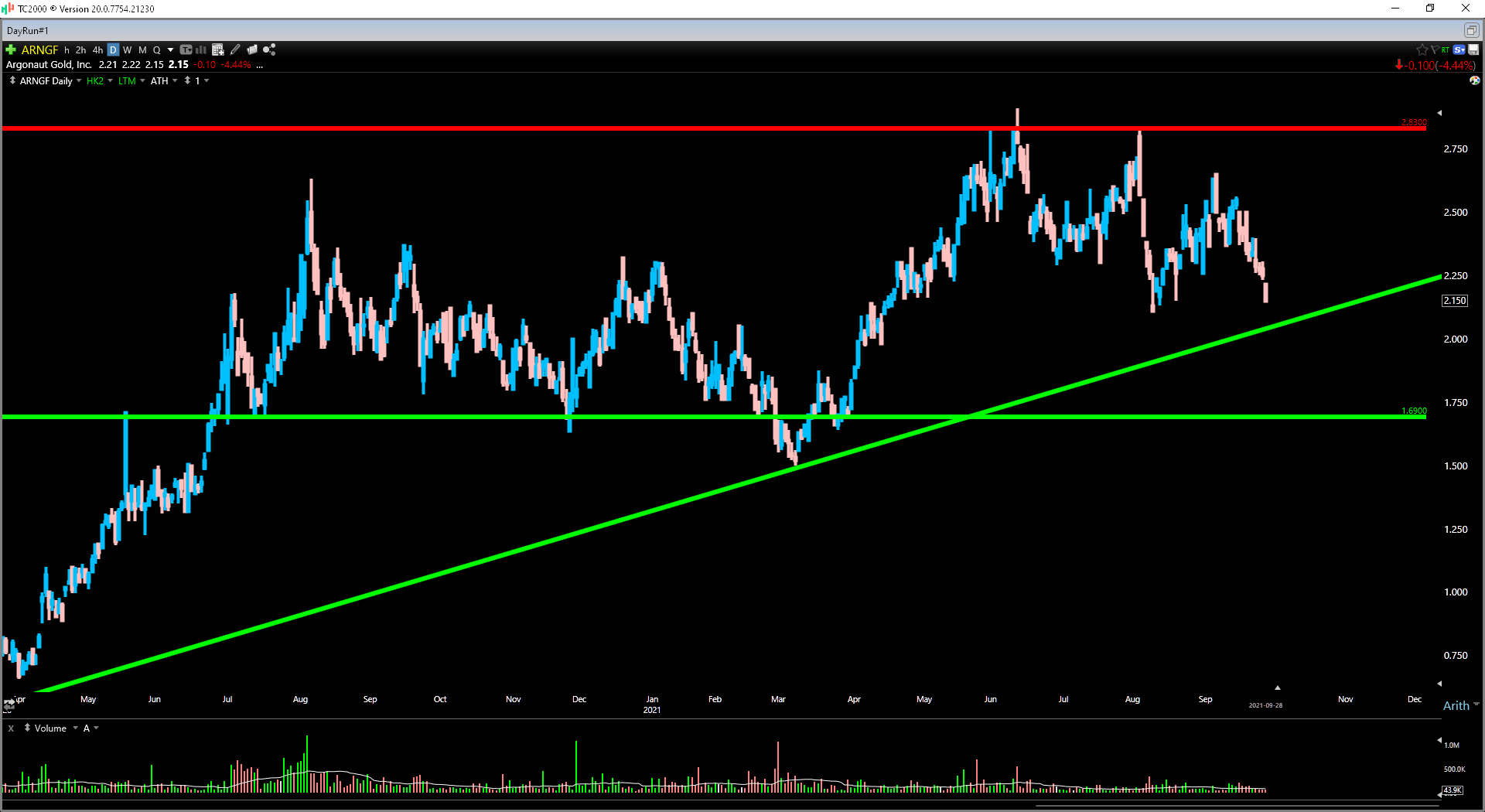The width and height of the screenshot is (1485, 812).
Task: Open the ATH indicator dropdown
Action: (x=175, y=80)
